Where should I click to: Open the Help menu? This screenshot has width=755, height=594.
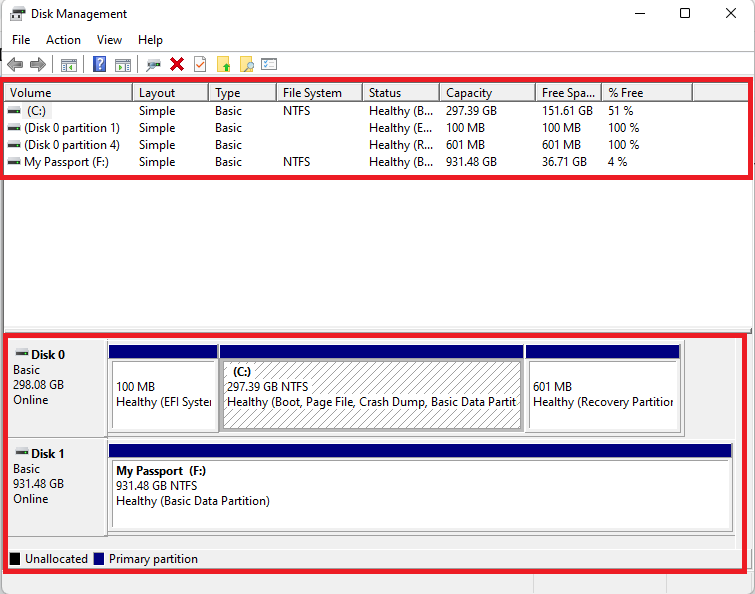pyautogui.click(x=150, y=40)
